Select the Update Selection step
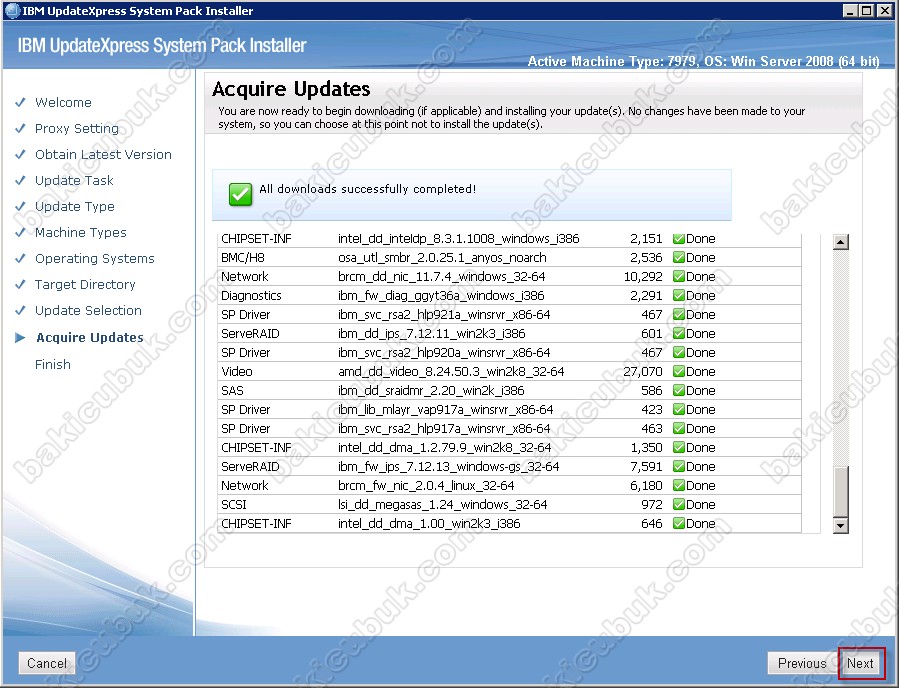Viewport: 899px width, 688px height. [x=88, y=310]
